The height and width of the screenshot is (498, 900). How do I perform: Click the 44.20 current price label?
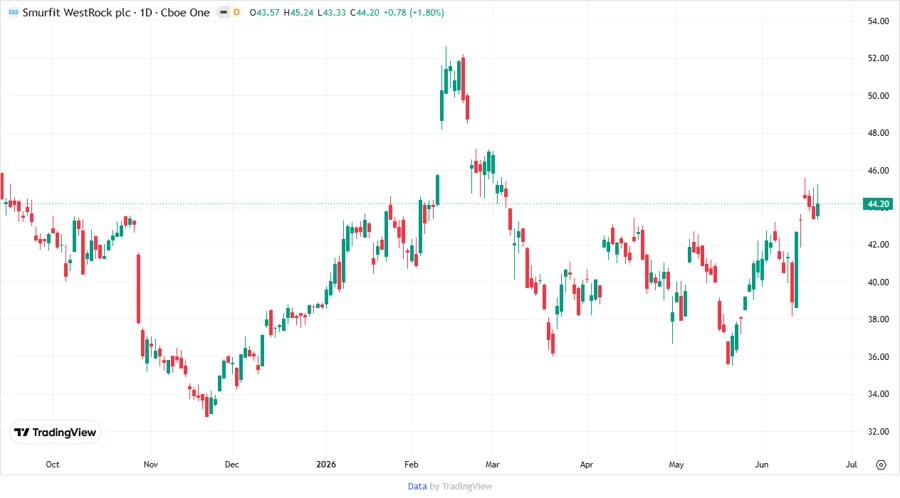click(878, 204)
